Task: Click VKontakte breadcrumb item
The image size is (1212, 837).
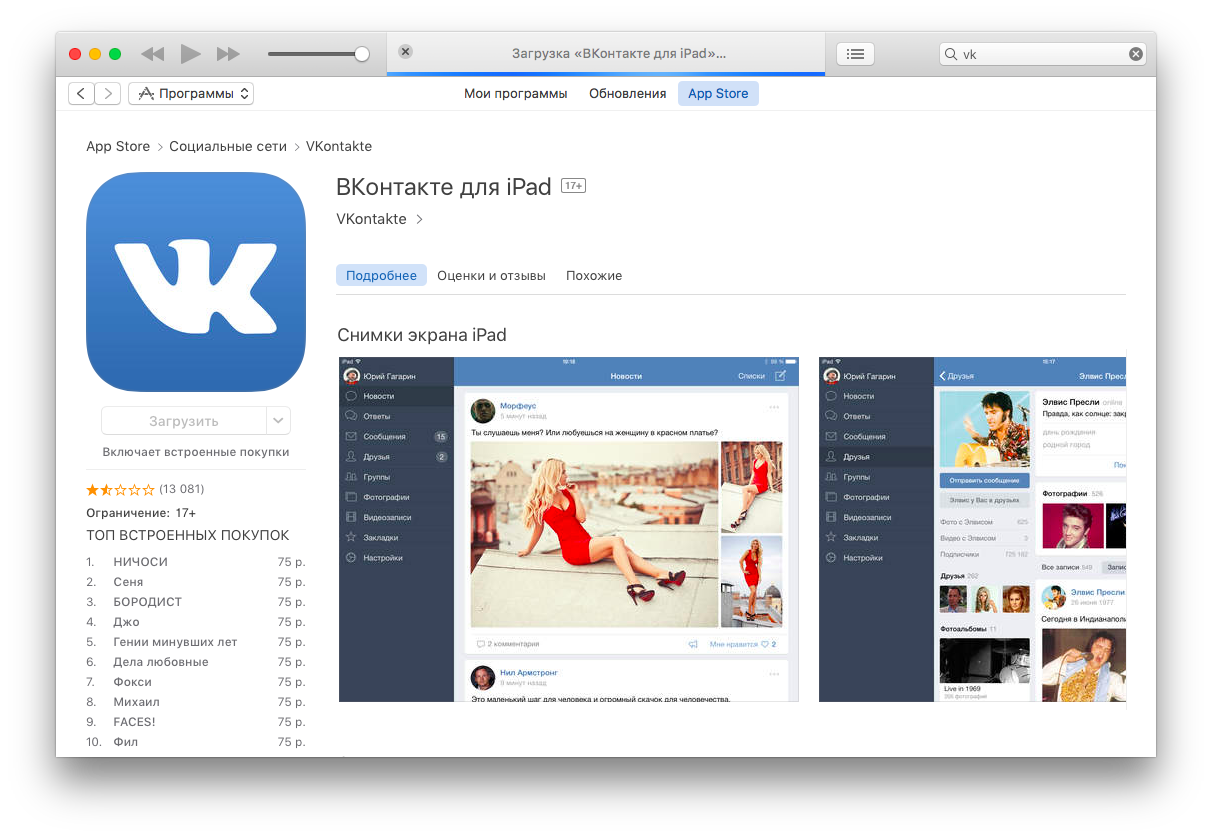Action: (339, 146)
